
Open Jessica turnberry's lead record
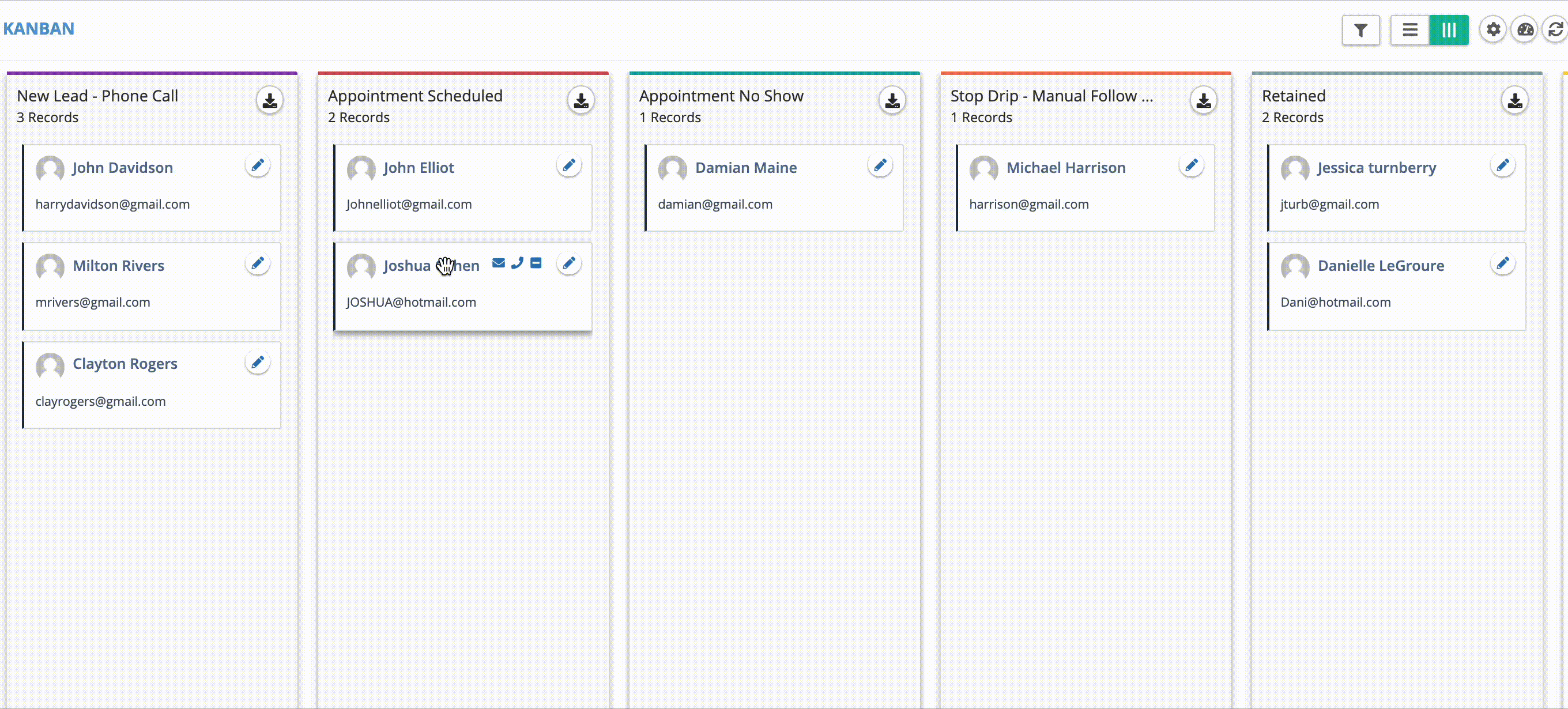click(x=1376, y=168)
